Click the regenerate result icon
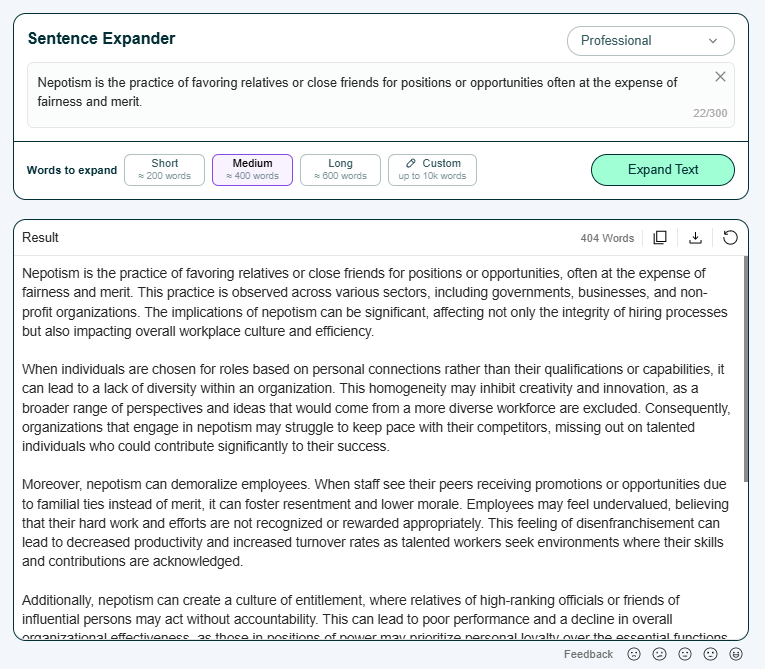Image resolution: width=765 pixels, height=669 pixels. 731,238
